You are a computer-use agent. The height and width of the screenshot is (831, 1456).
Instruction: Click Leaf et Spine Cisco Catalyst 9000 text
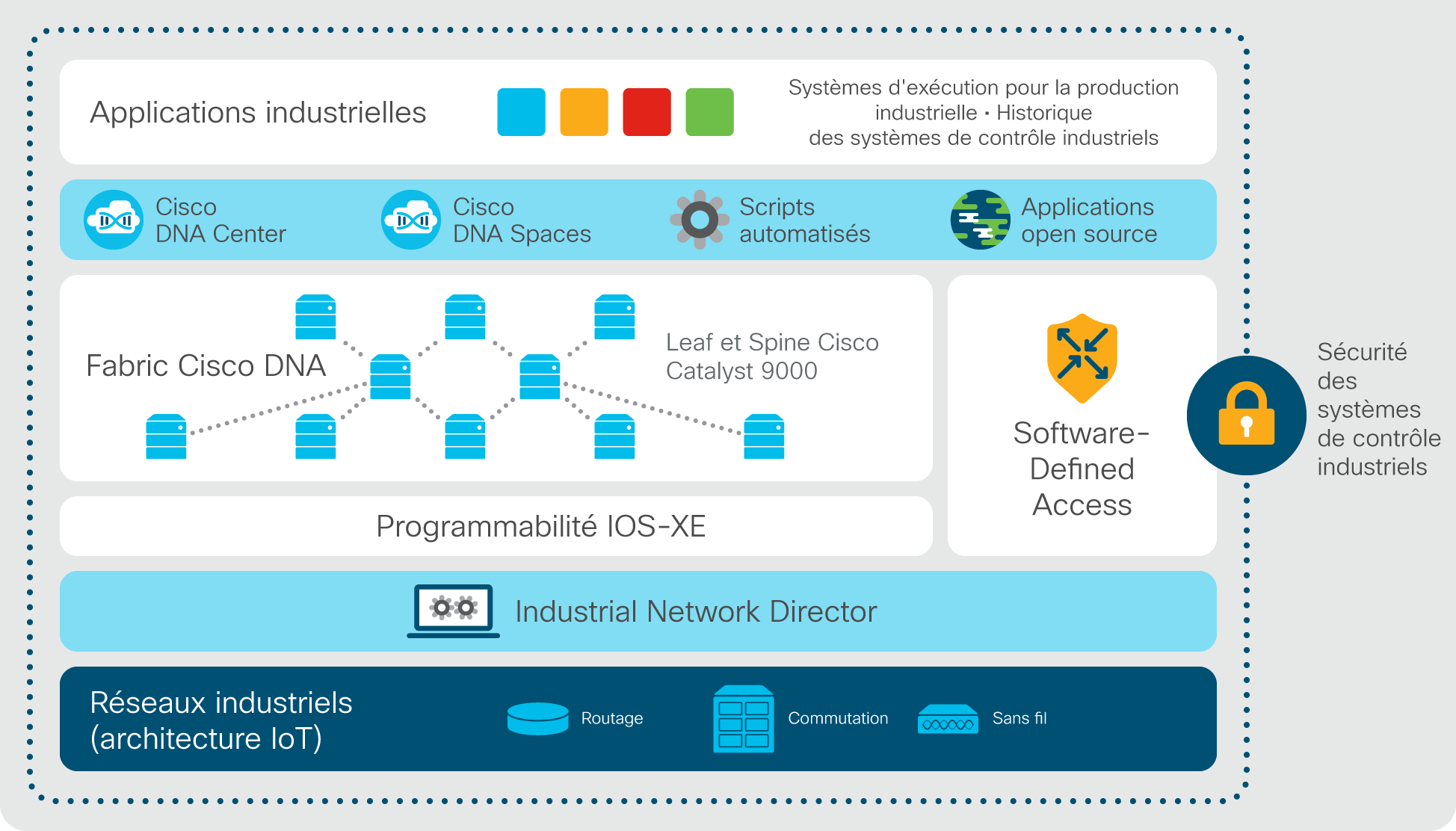pos(772,356)
